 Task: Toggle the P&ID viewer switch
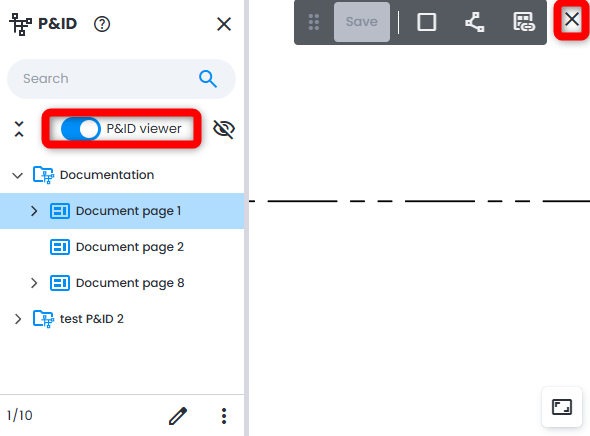(x=81, y=129)
